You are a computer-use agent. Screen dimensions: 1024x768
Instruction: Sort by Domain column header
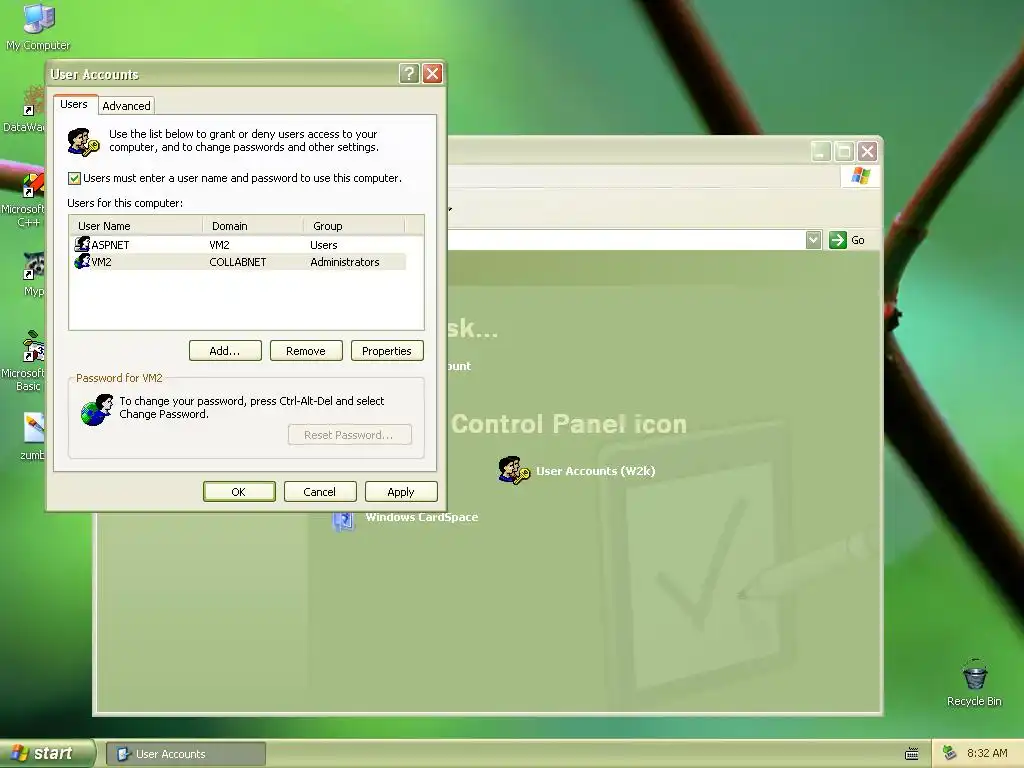(x=253, y=226)
